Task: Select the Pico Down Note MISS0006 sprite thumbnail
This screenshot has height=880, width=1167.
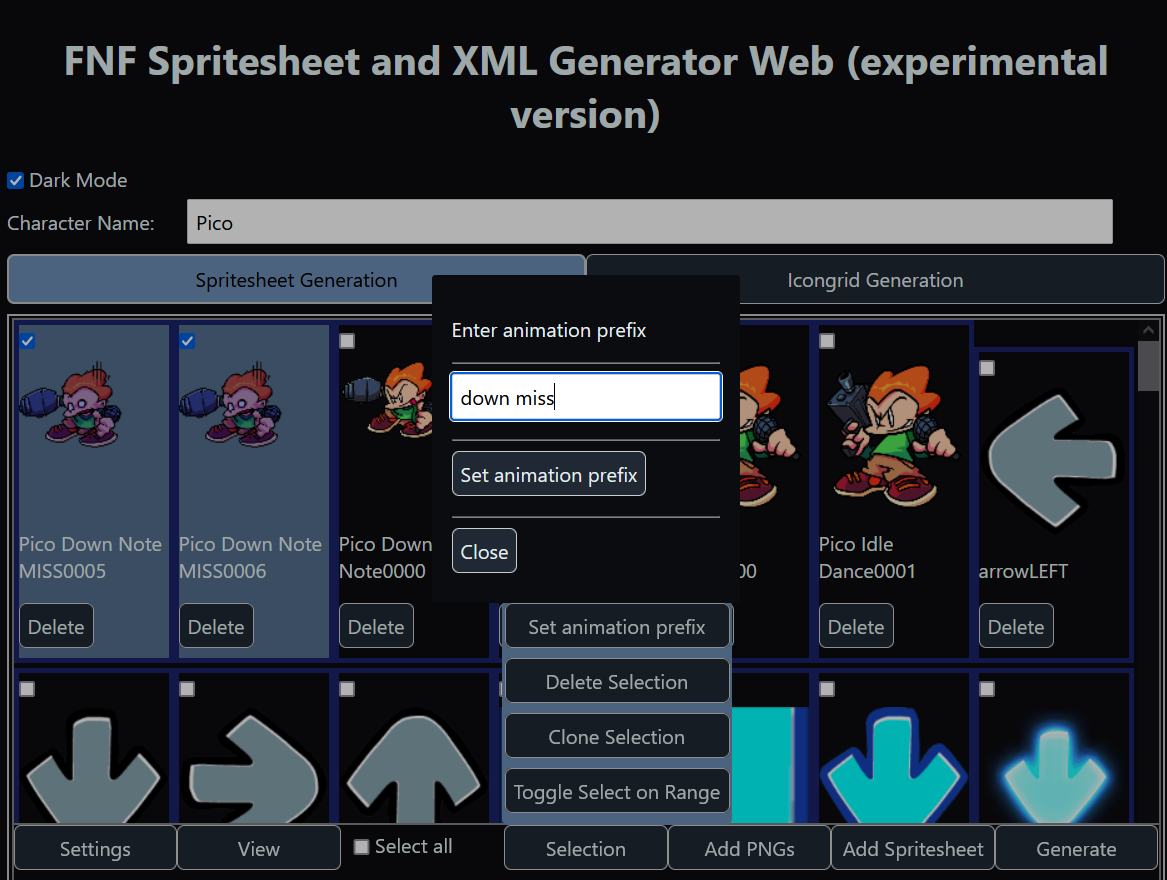Action: click(x=230, y=405)
